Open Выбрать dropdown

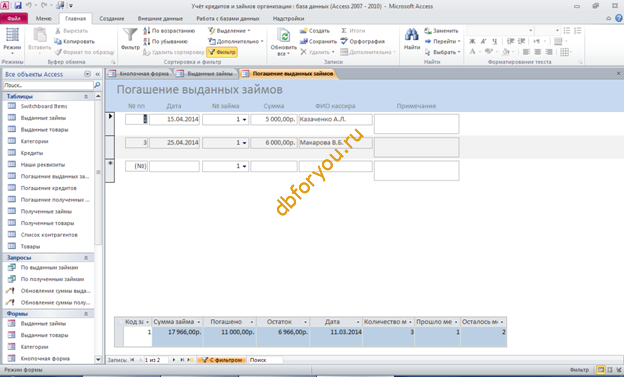[442, 52]
